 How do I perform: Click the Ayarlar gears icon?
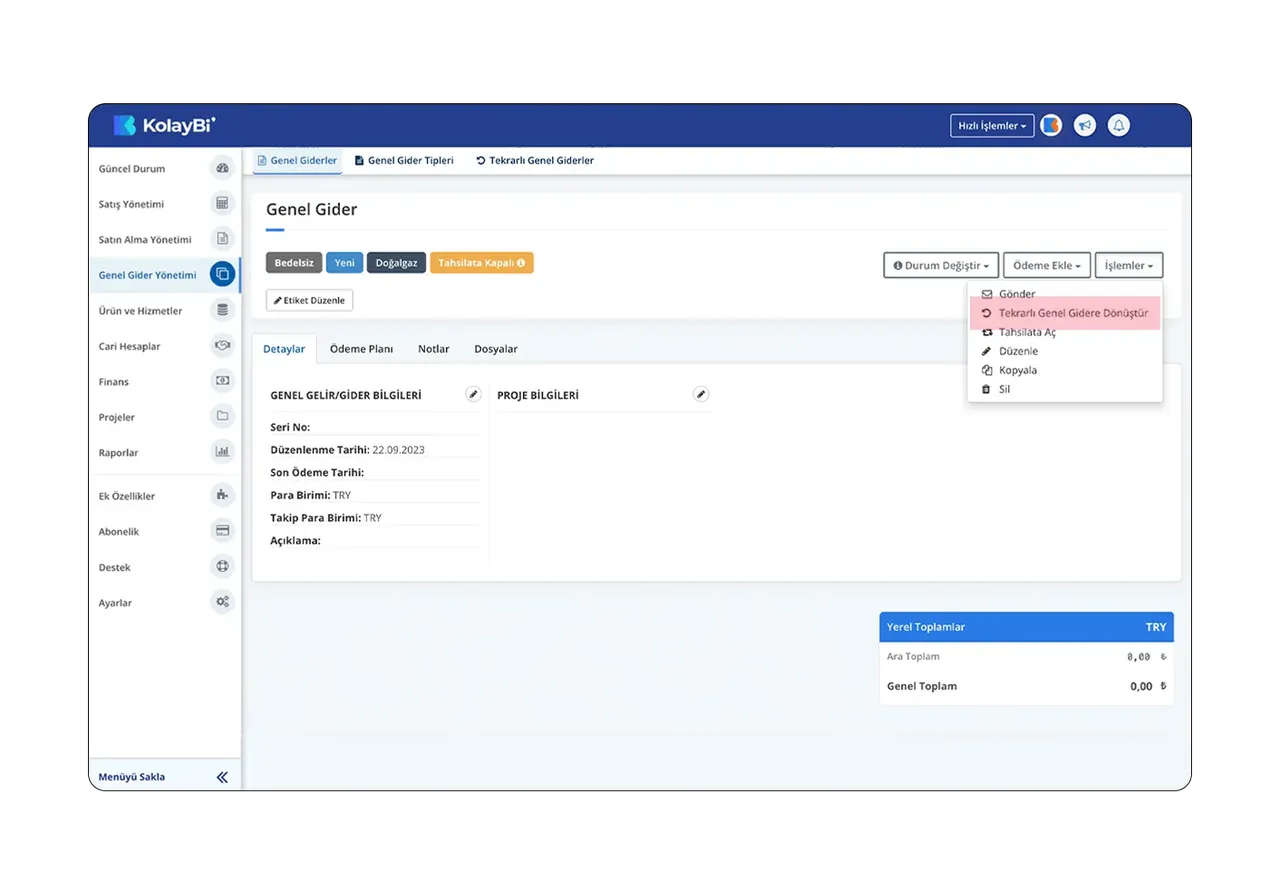[x=222, y=602]
